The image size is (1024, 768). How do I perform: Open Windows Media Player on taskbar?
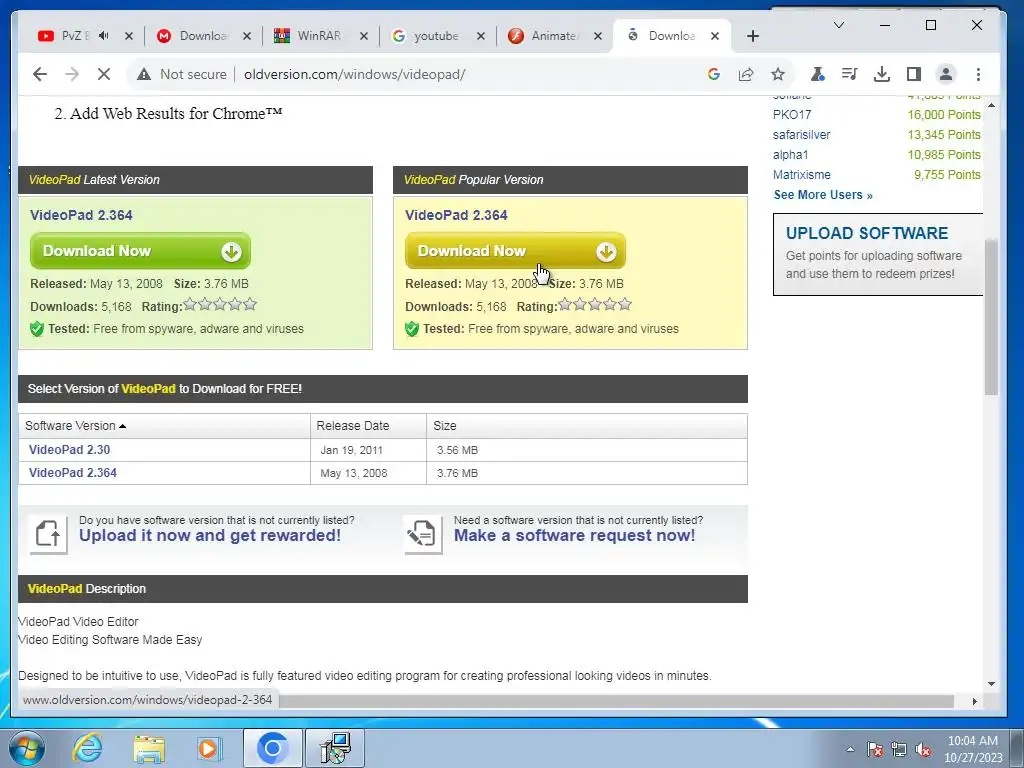tap(209, 748)
